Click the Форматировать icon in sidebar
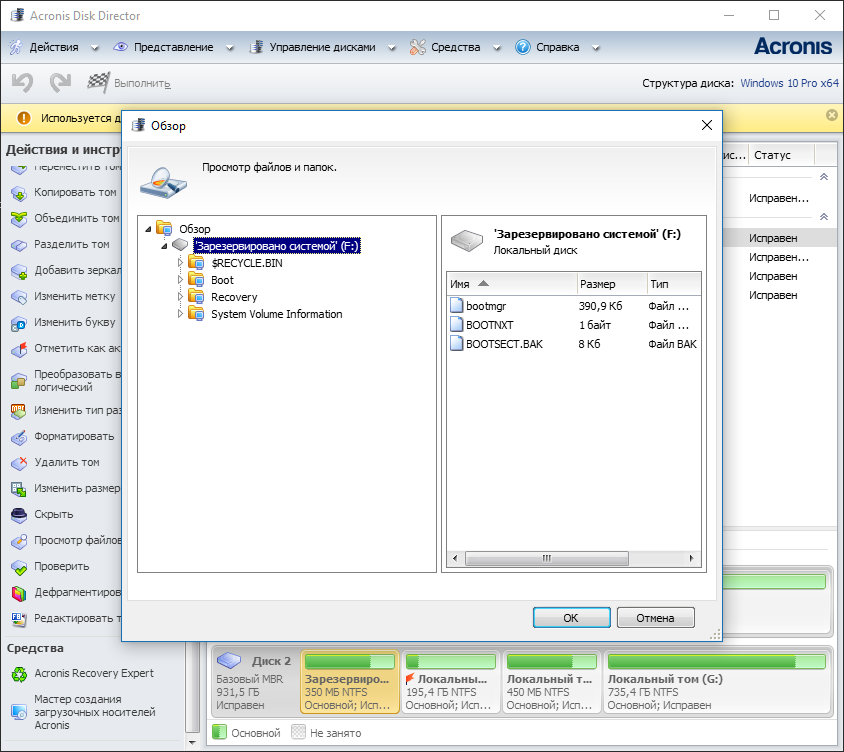The height and width of the screenshot is (752, 844). 19,437
